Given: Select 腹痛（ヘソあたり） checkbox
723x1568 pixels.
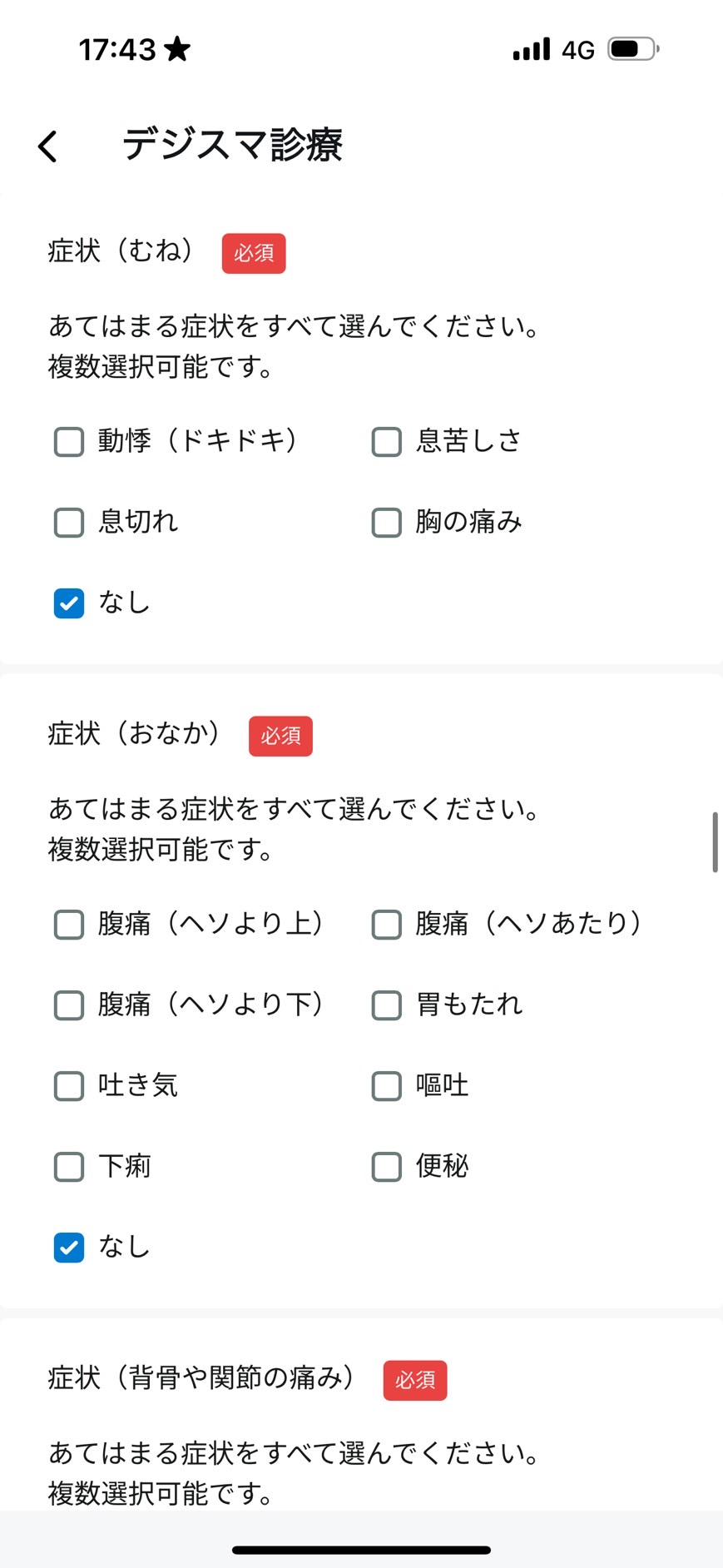Looking at the screenshot, I should point(387,925).
